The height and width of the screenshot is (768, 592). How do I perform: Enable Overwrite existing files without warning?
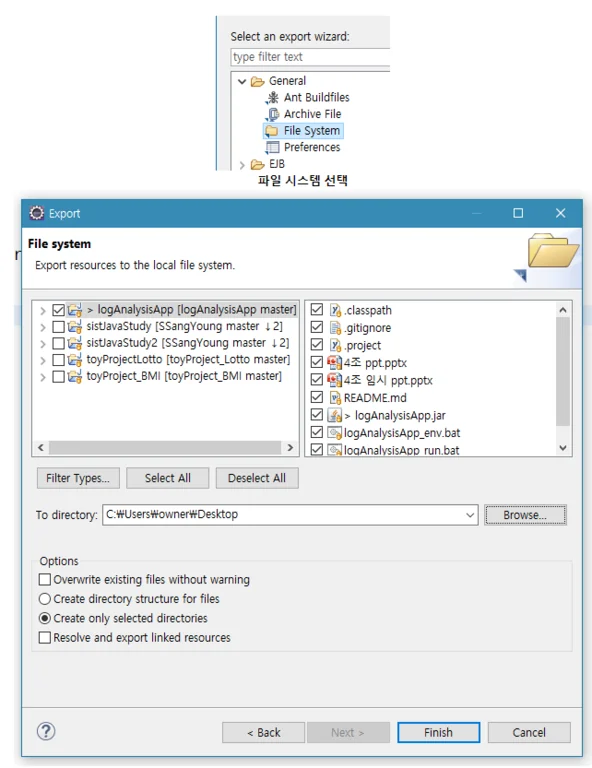(x=45, y=579)
